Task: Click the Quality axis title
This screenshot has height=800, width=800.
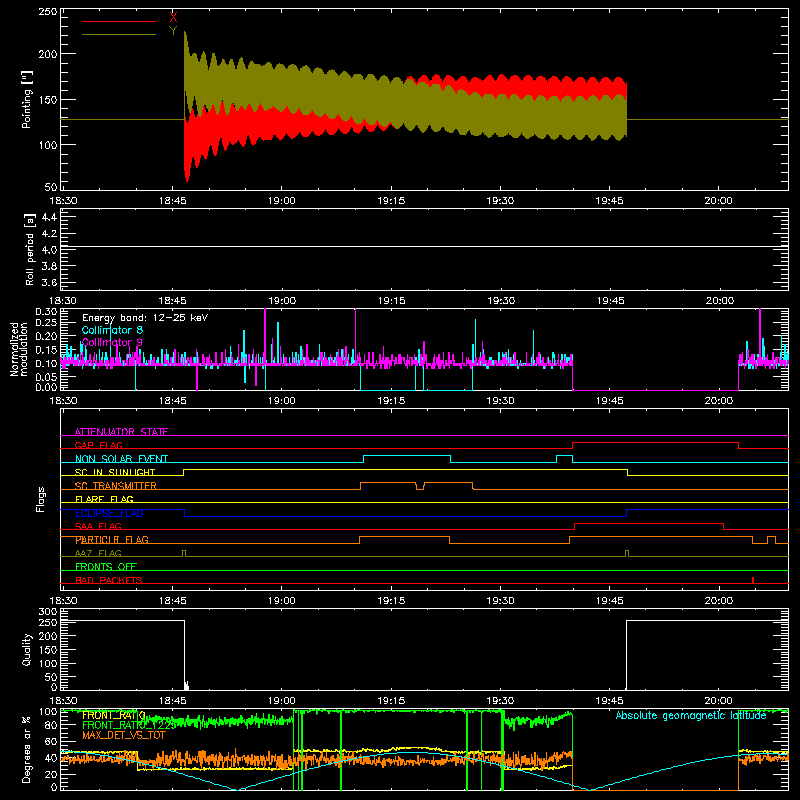Action: [27, 649]
